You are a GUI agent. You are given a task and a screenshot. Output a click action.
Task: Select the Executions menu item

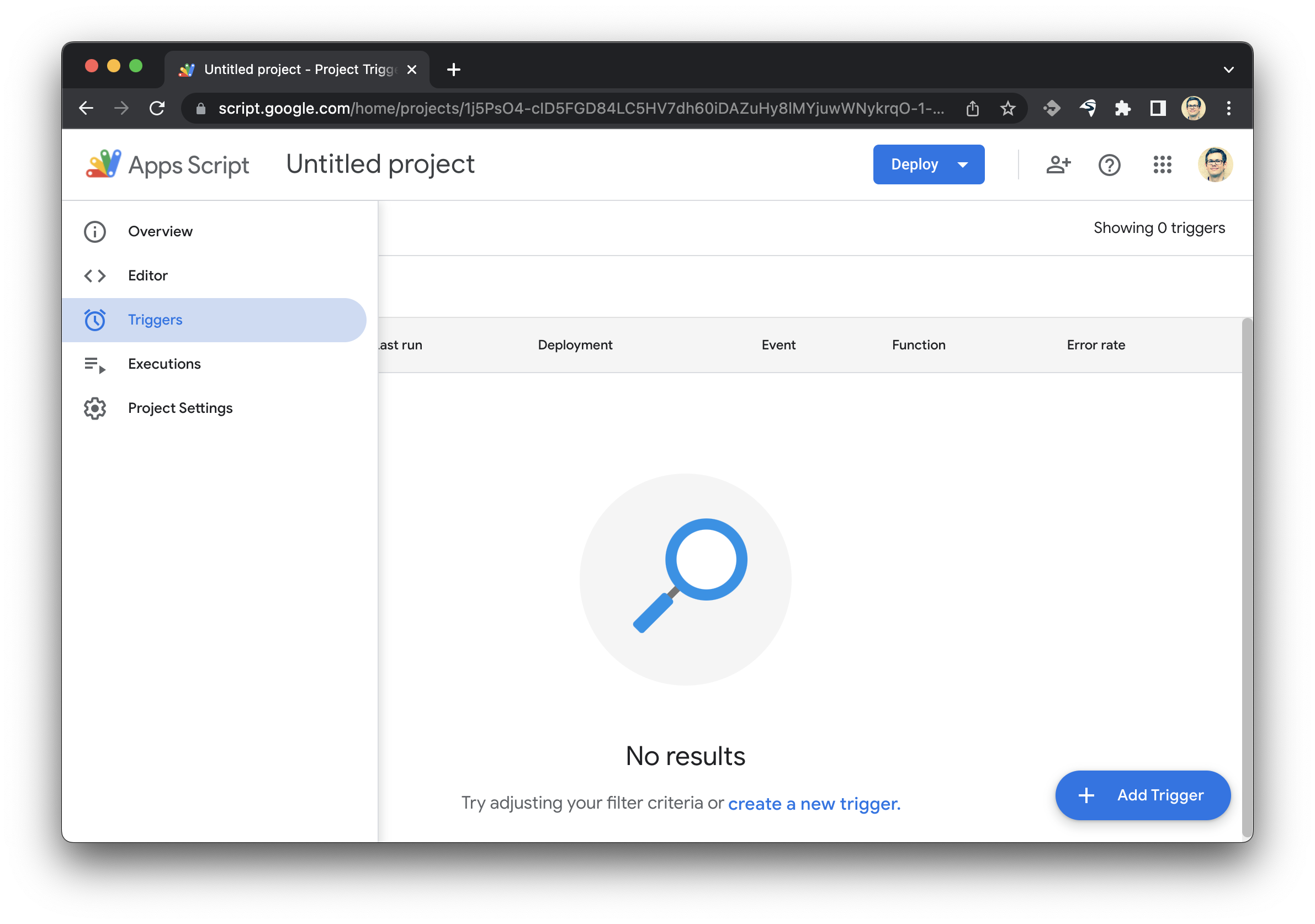164,363
